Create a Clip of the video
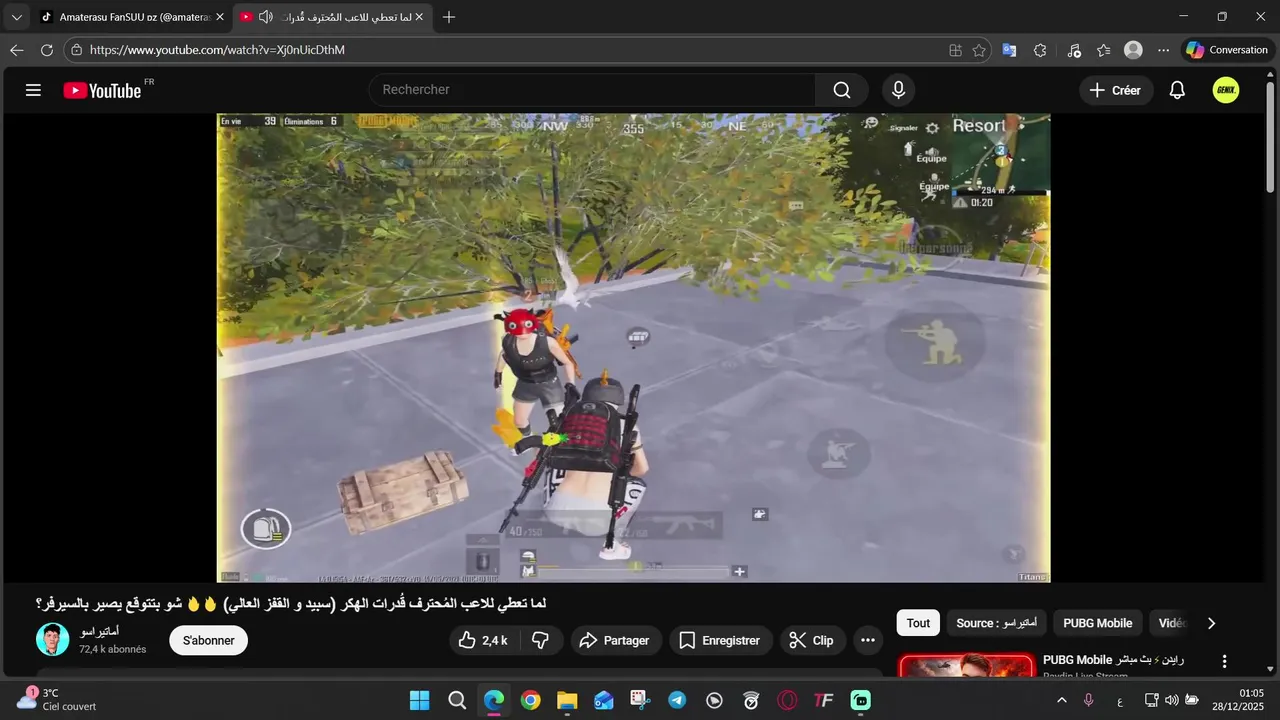1280x720 pixels. [812, 640]
